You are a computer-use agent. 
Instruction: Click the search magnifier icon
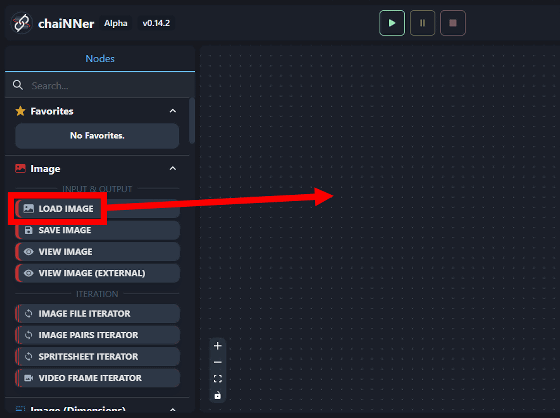click(x=18, y=85)
